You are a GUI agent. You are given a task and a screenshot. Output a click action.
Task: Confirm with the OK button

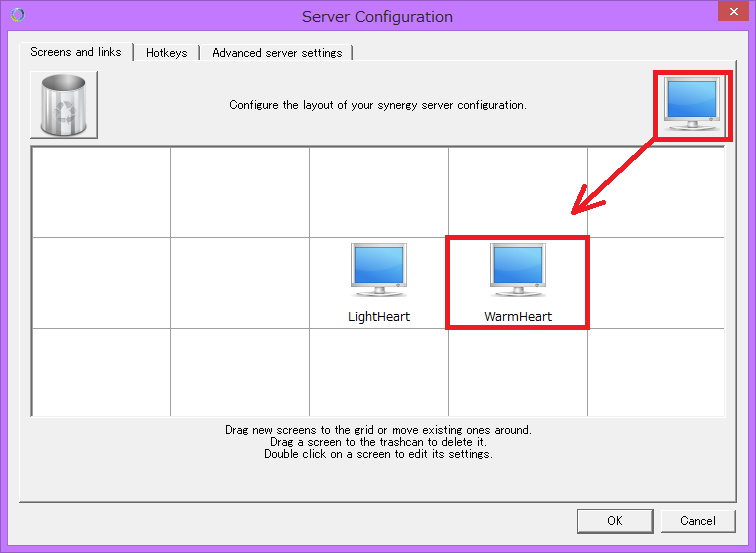click(x=615, y=521)
